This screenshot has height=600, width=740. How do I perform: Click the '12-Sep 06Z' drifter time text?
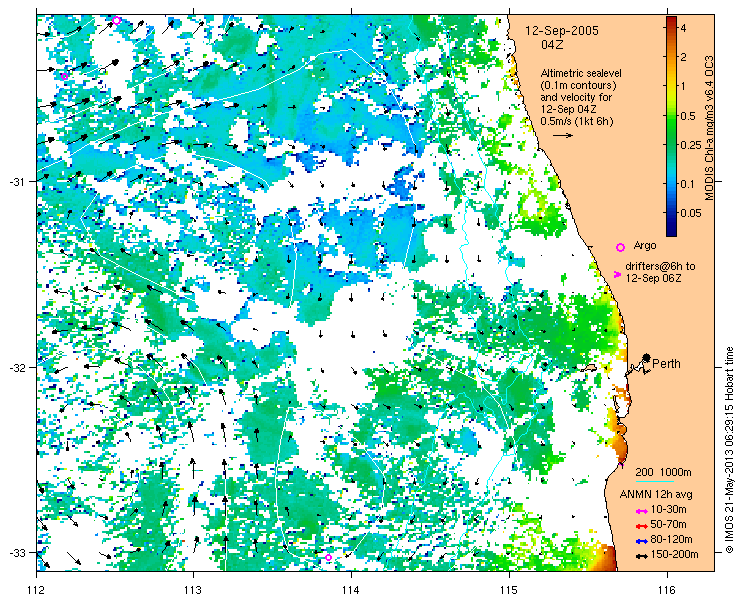[654, 279]
